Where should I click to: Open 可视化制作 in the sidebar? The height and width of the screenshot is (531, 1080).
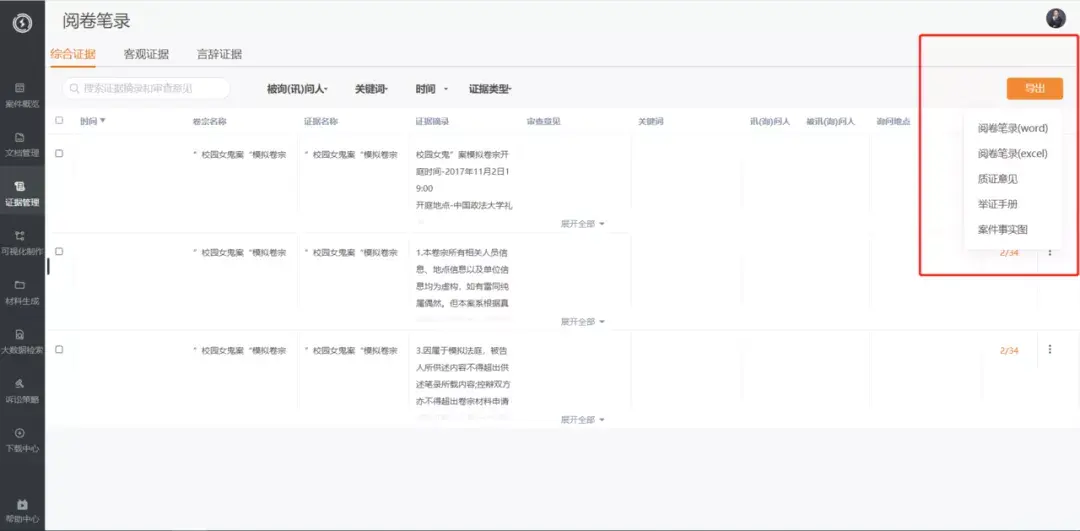[x=22, y=242]
